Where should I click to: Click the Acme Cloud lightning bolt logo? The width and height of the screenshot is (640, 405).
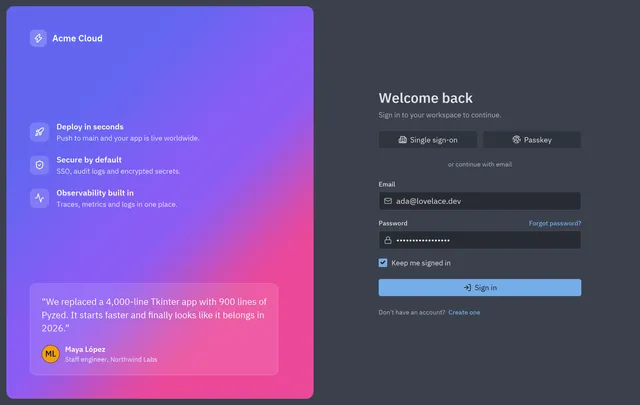[x=38, y=38]
